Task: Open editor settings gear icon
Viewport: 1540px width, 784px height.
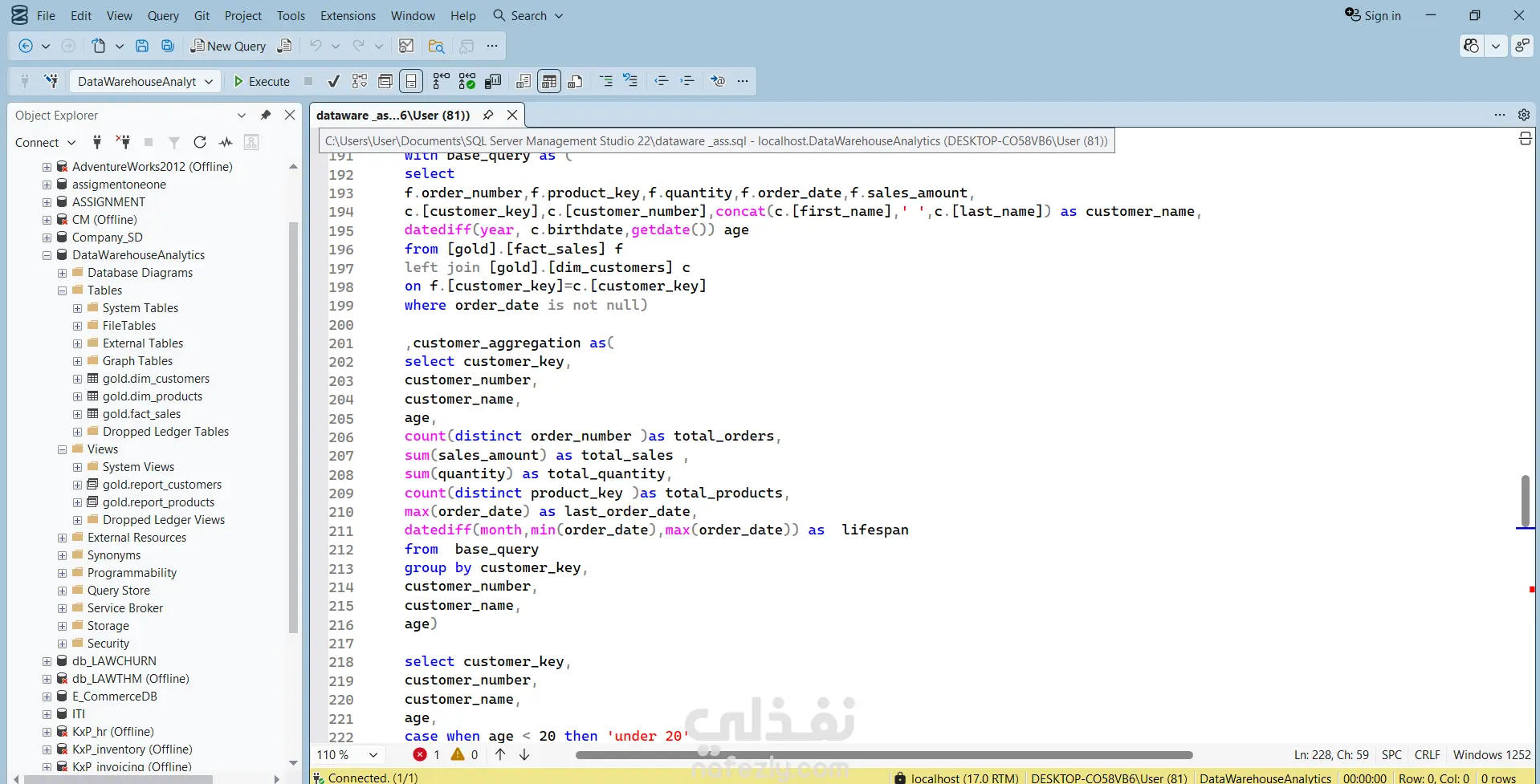Action: (1524, 115)
